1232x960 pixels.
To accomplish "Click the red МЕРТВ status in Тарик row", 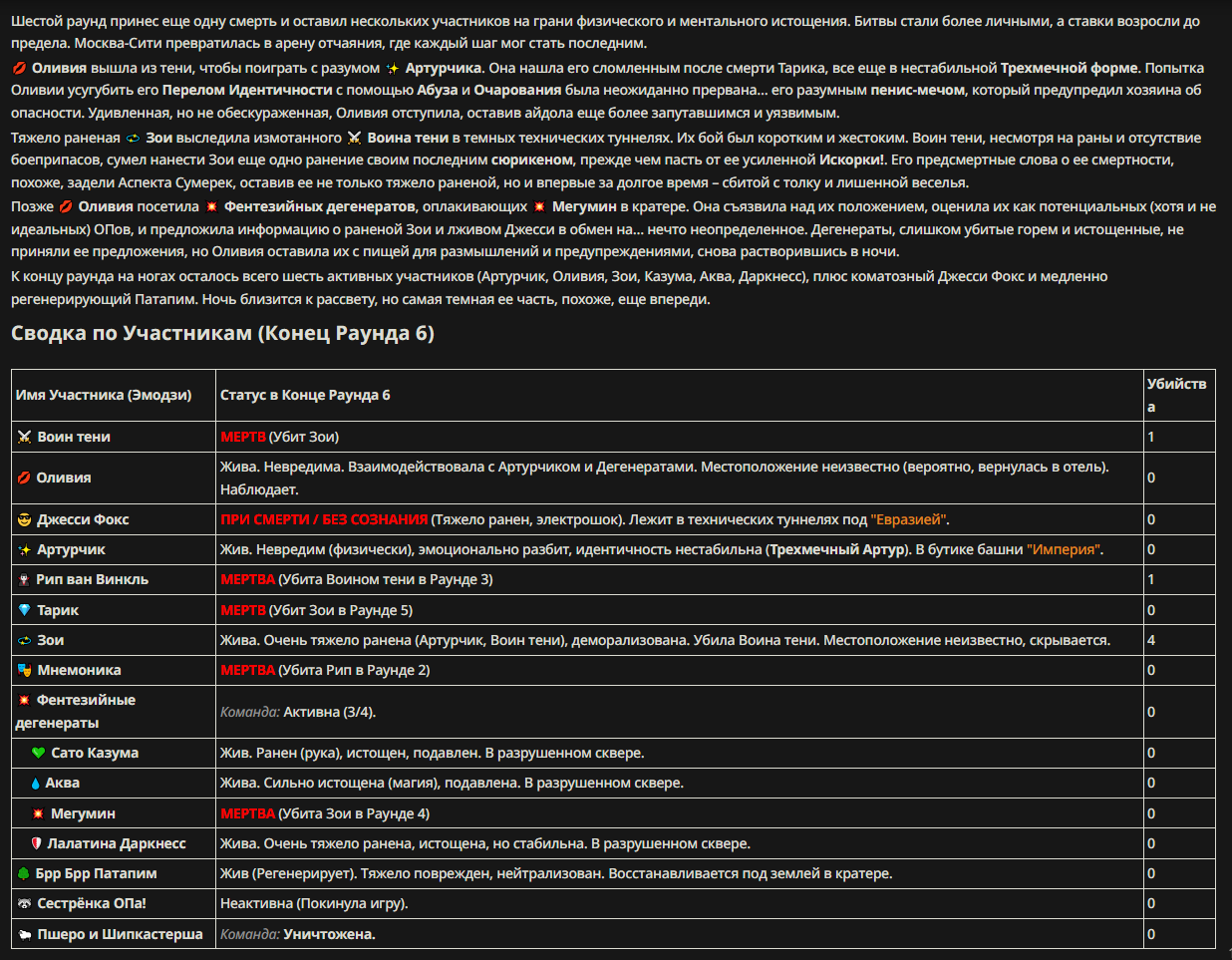I will point(243,610).
